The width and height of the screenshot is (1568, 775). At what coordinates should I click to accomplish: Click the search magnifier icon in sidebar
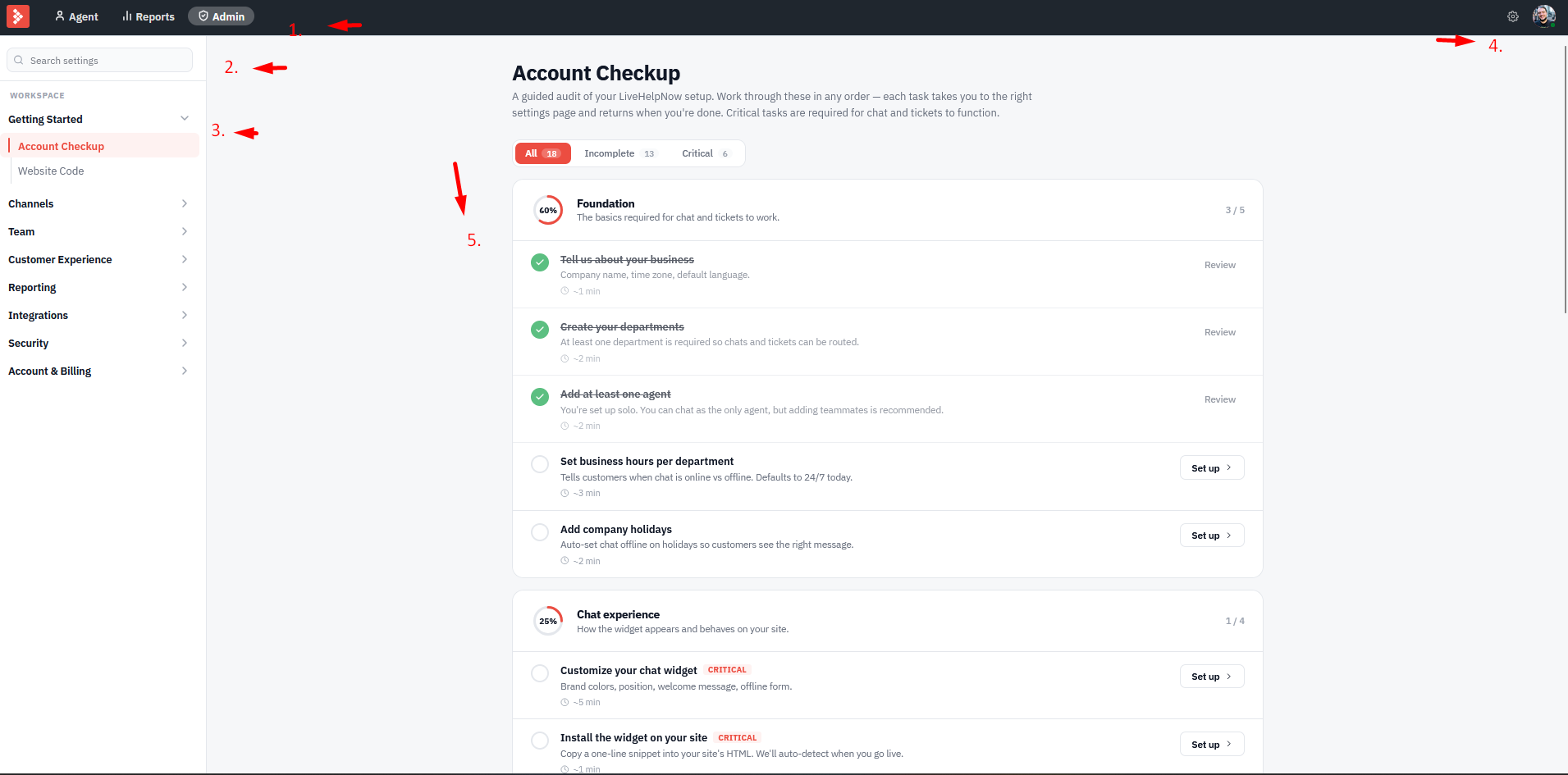click(19, 60)
